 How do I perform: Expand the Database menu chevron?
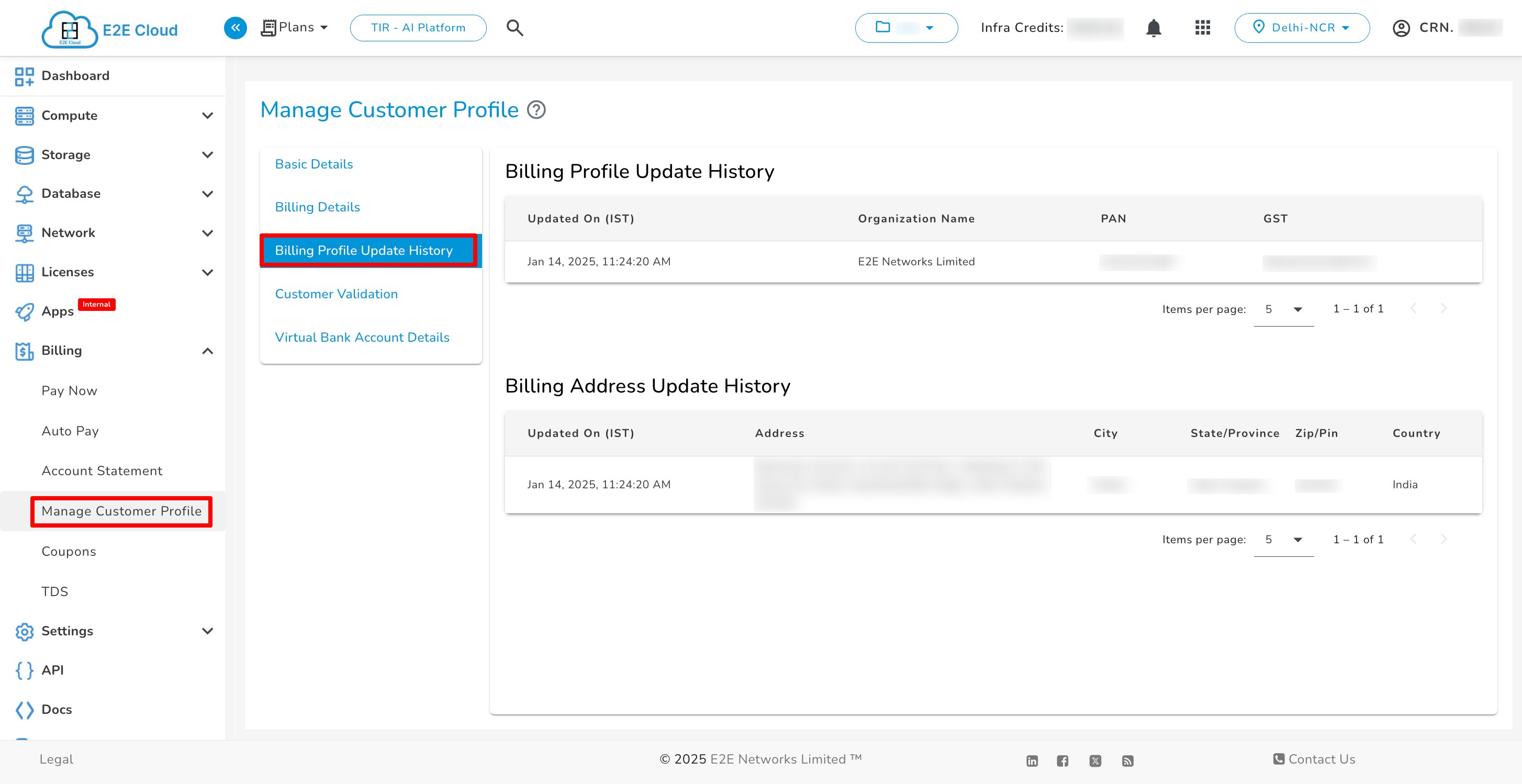pos(207,194)
